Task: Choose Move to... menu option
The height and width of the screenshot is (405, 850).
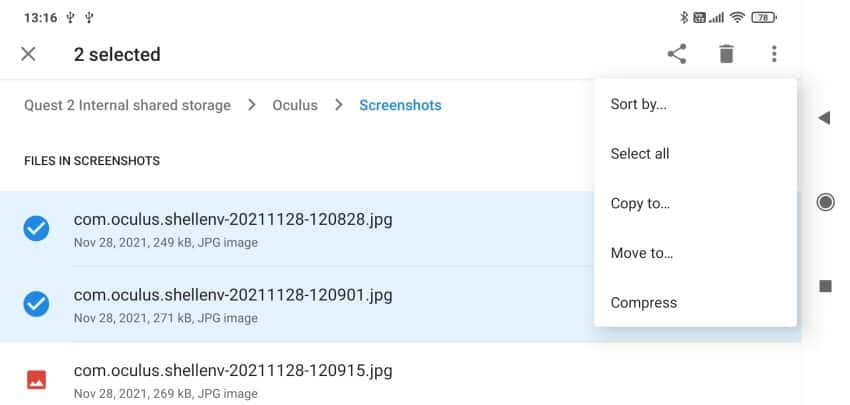Action: (642, 253)
